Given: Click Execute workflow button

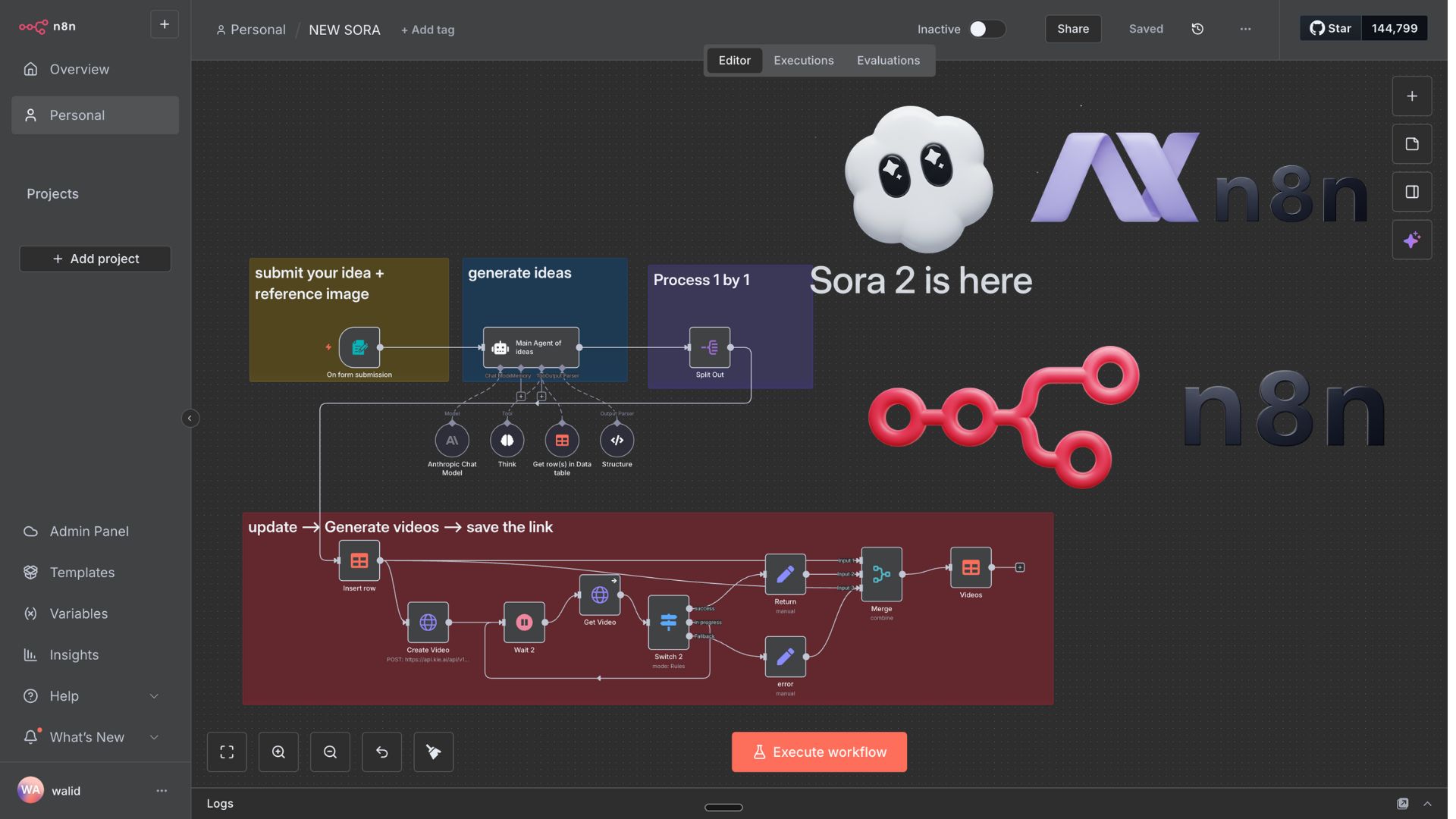Looking at the screenshot, I should [819, 752].
